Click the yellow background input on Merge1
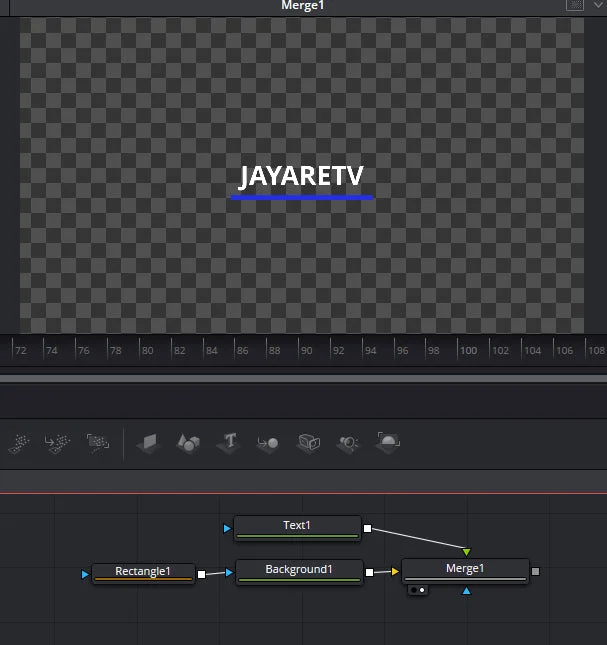This screenshot has height=645, width=607. (395, 571)
